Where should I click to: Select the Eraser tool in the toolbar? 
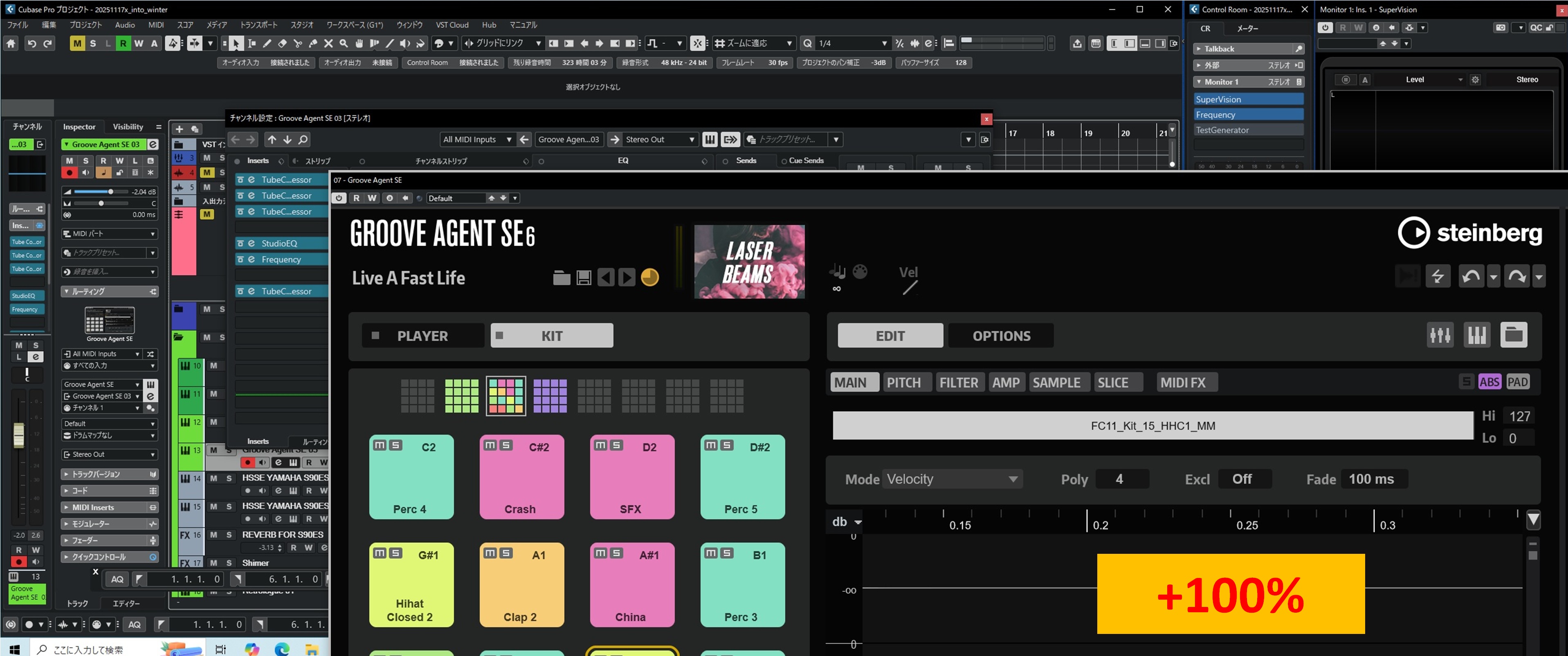[283, 43]
